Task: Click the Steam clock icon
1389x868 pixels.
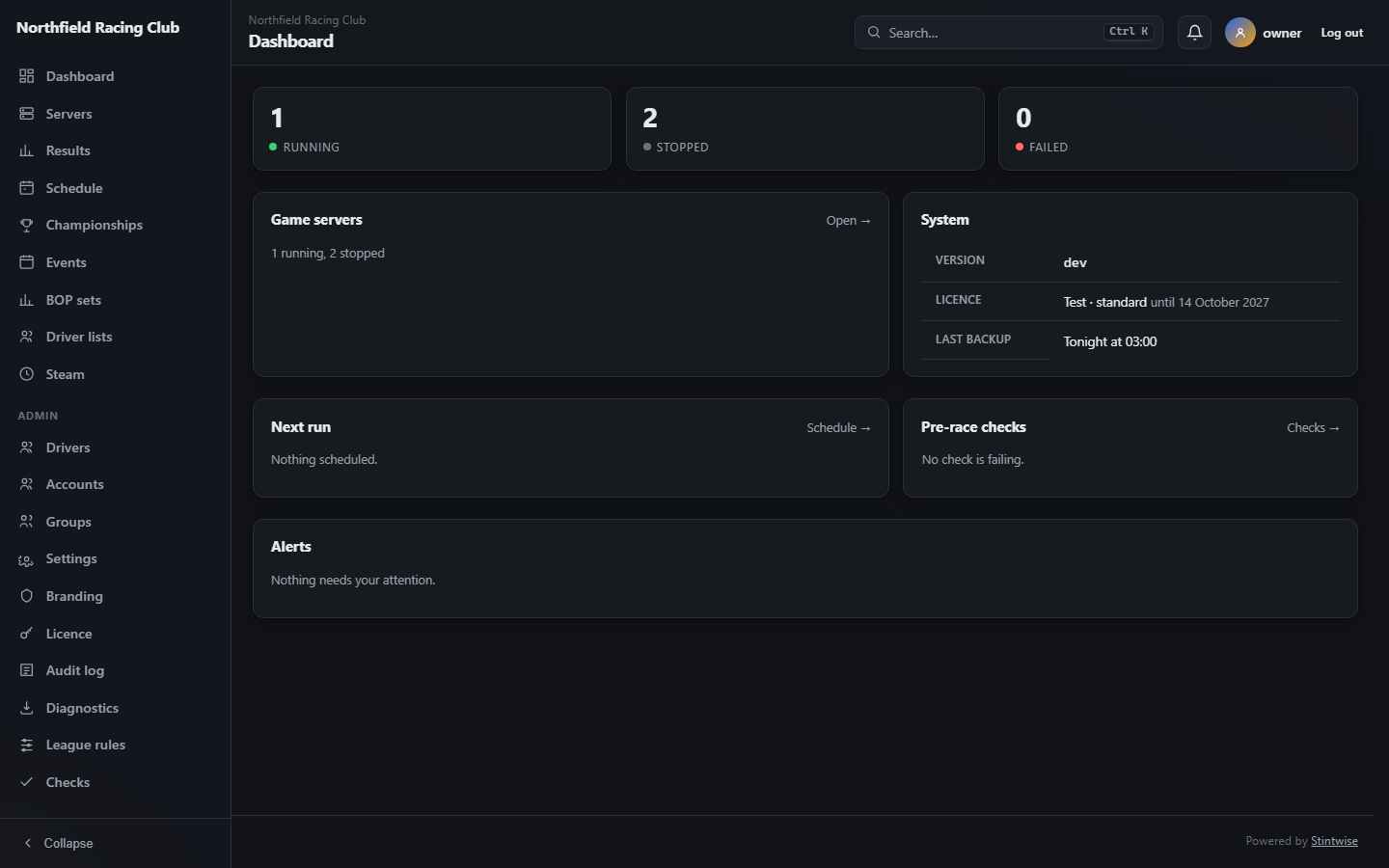Action: tap(27, 374)
